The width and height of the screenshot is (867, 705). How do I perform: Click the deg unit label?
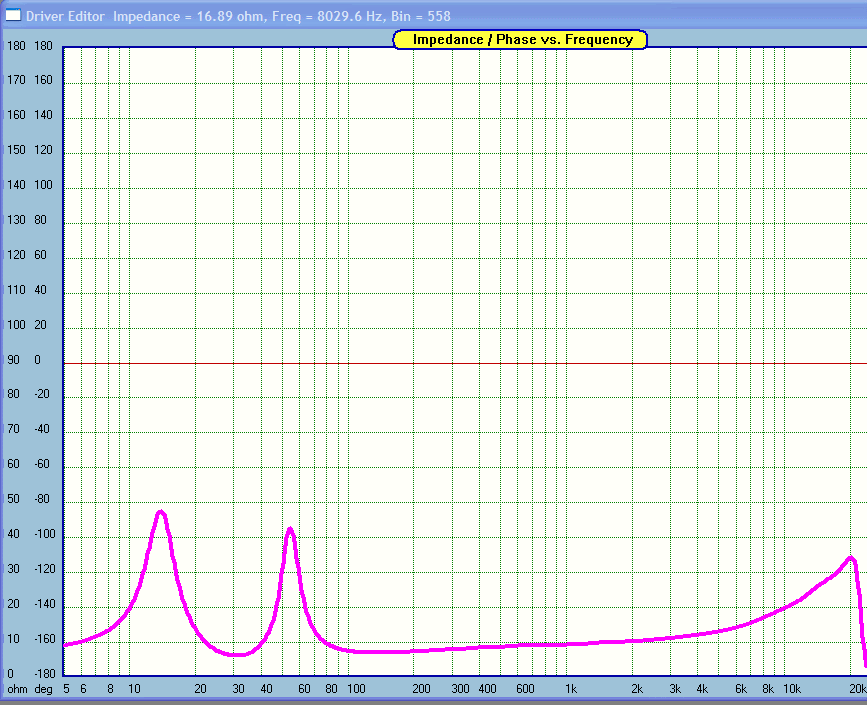click(x=44, y=690)
